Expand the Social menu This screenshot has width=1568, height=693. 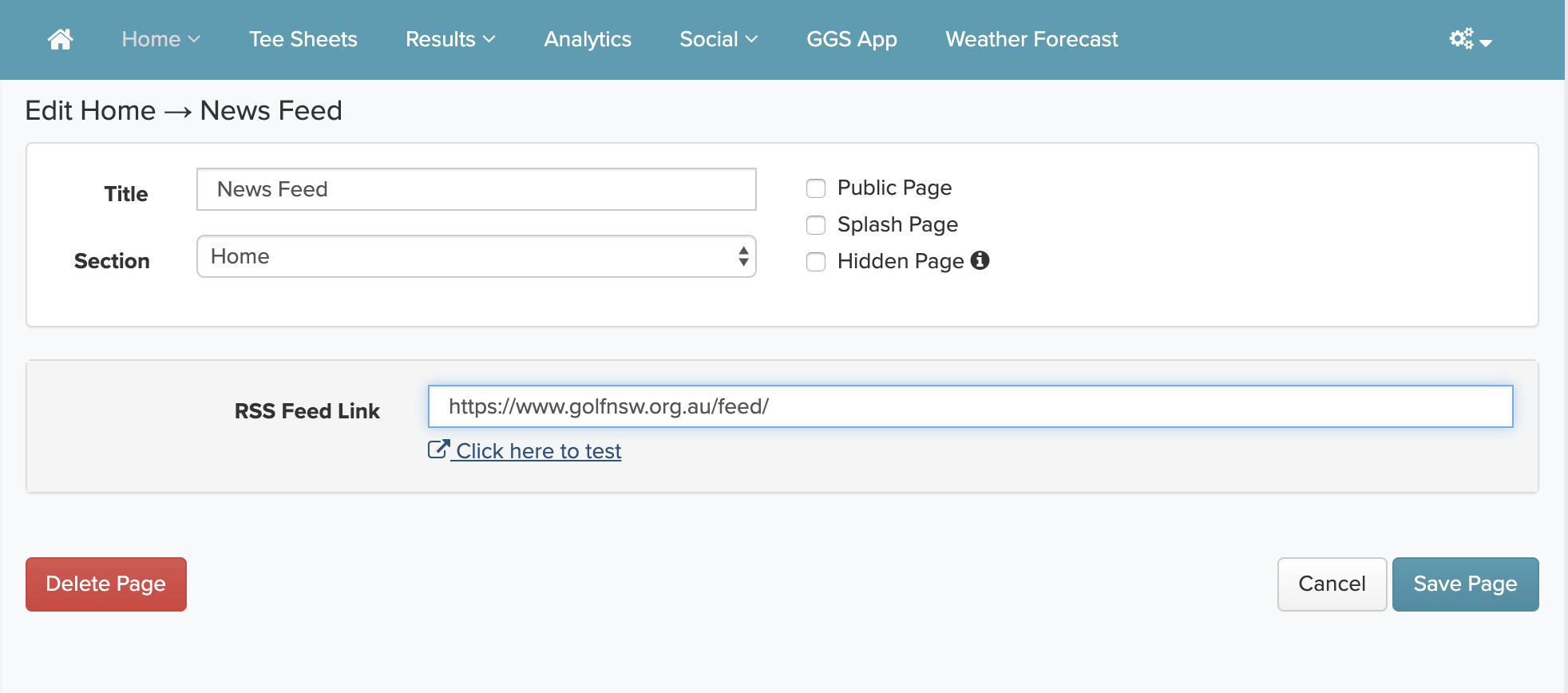click(x=719, y=39)
